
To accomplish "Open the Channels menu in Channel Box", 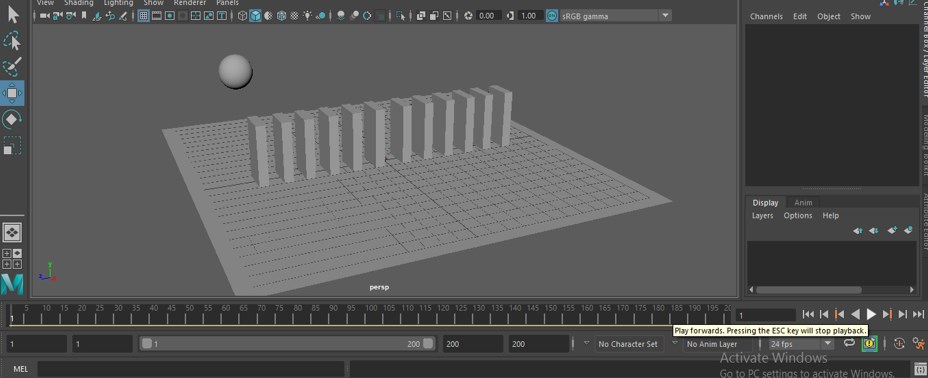I will tap(766, 17).
